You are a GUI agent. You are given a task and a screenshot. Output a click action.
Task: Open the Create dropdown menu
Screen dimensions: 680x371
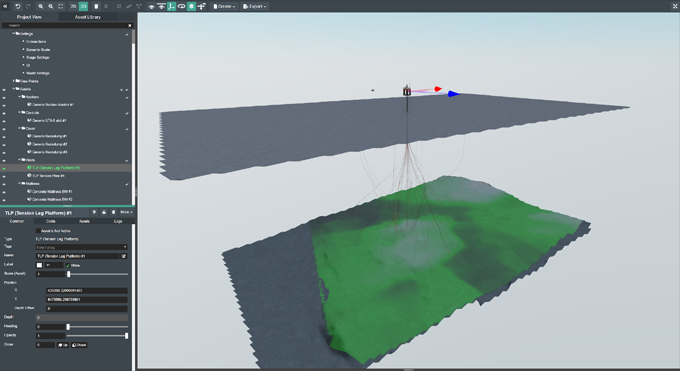224,6
